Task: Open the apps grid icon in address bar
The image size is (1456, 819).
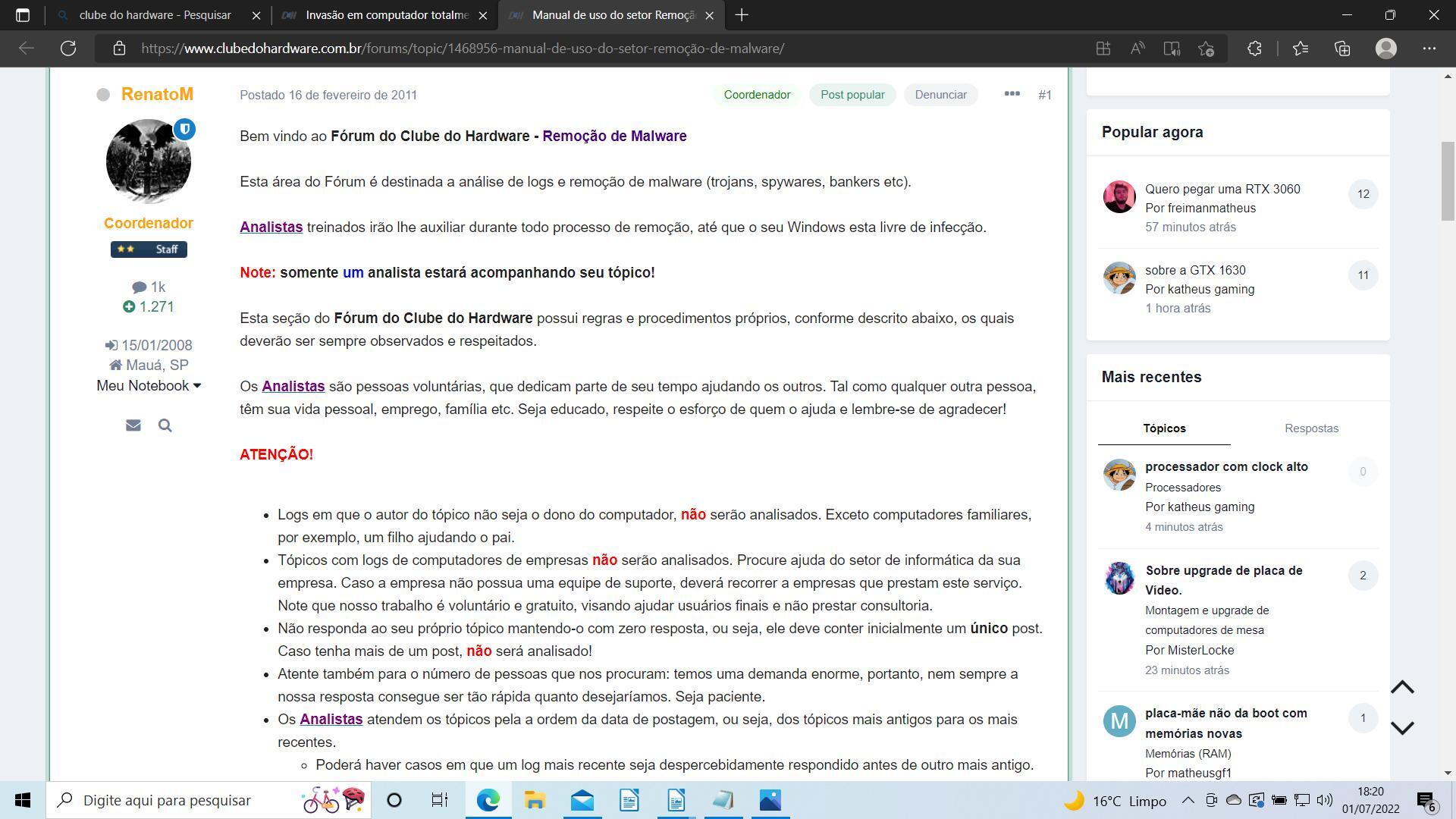Action: (x=1103, y=48)
